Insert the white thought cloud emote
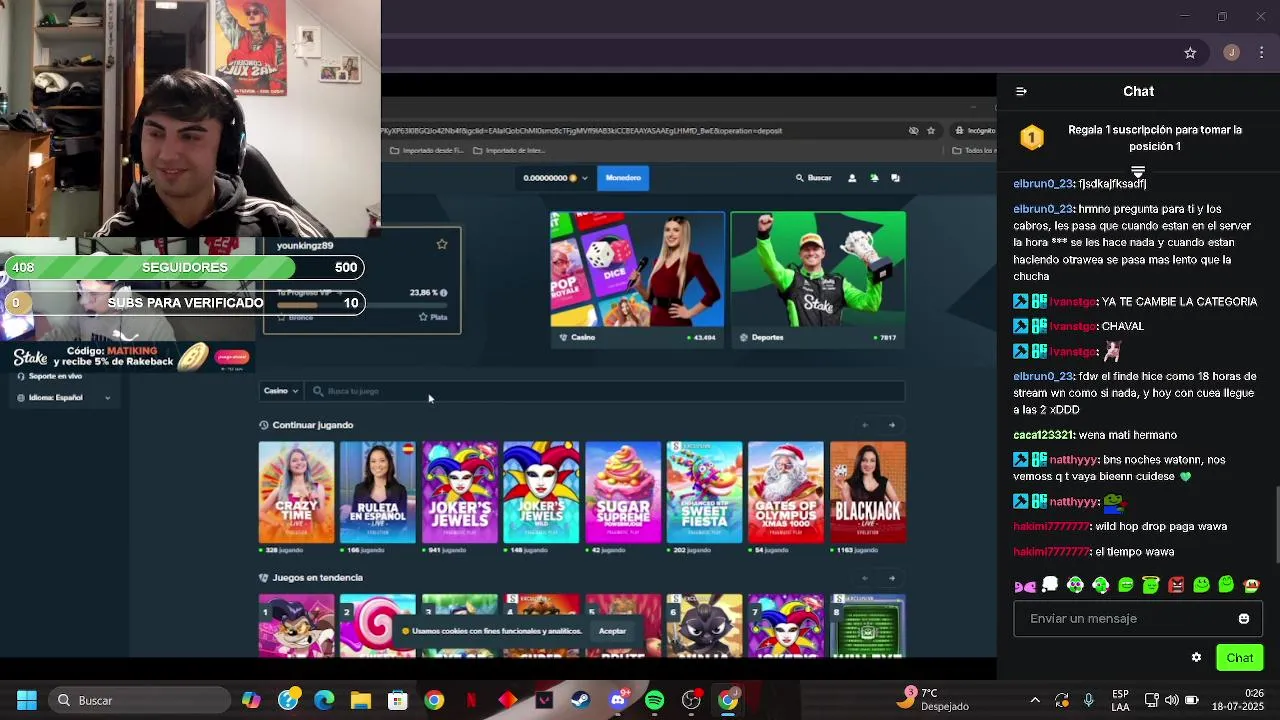 [1050, 584]
